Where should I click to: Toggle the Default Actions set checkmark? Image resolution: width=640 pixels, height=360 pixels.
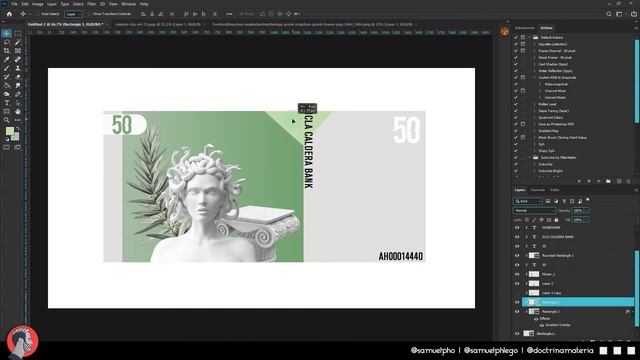coord(516,38)
